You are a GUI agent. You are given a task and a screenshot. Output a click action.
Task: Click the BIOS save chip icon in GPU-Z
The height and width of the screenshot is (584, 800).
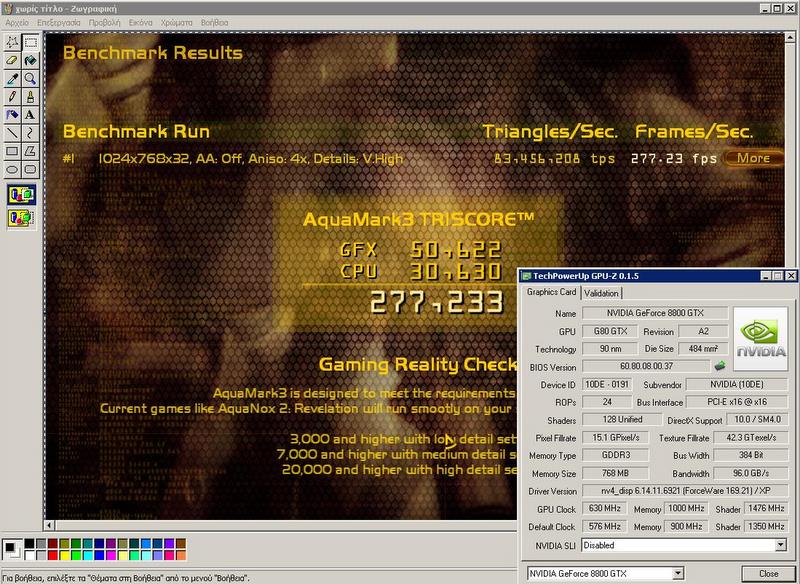(x=720, y=366)
